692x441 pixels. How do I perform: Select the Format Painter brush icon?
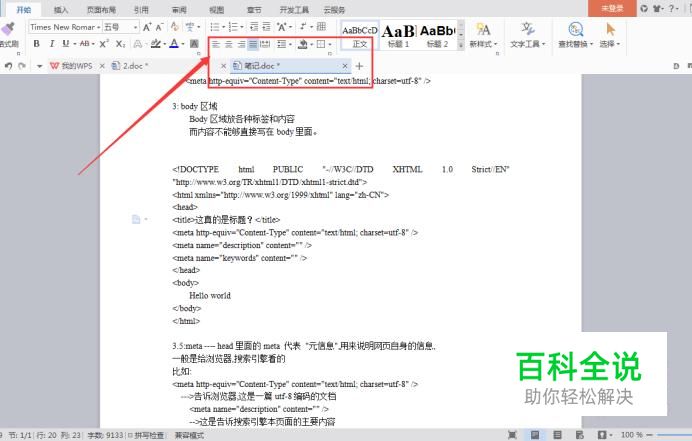click(x=8, y=30)
